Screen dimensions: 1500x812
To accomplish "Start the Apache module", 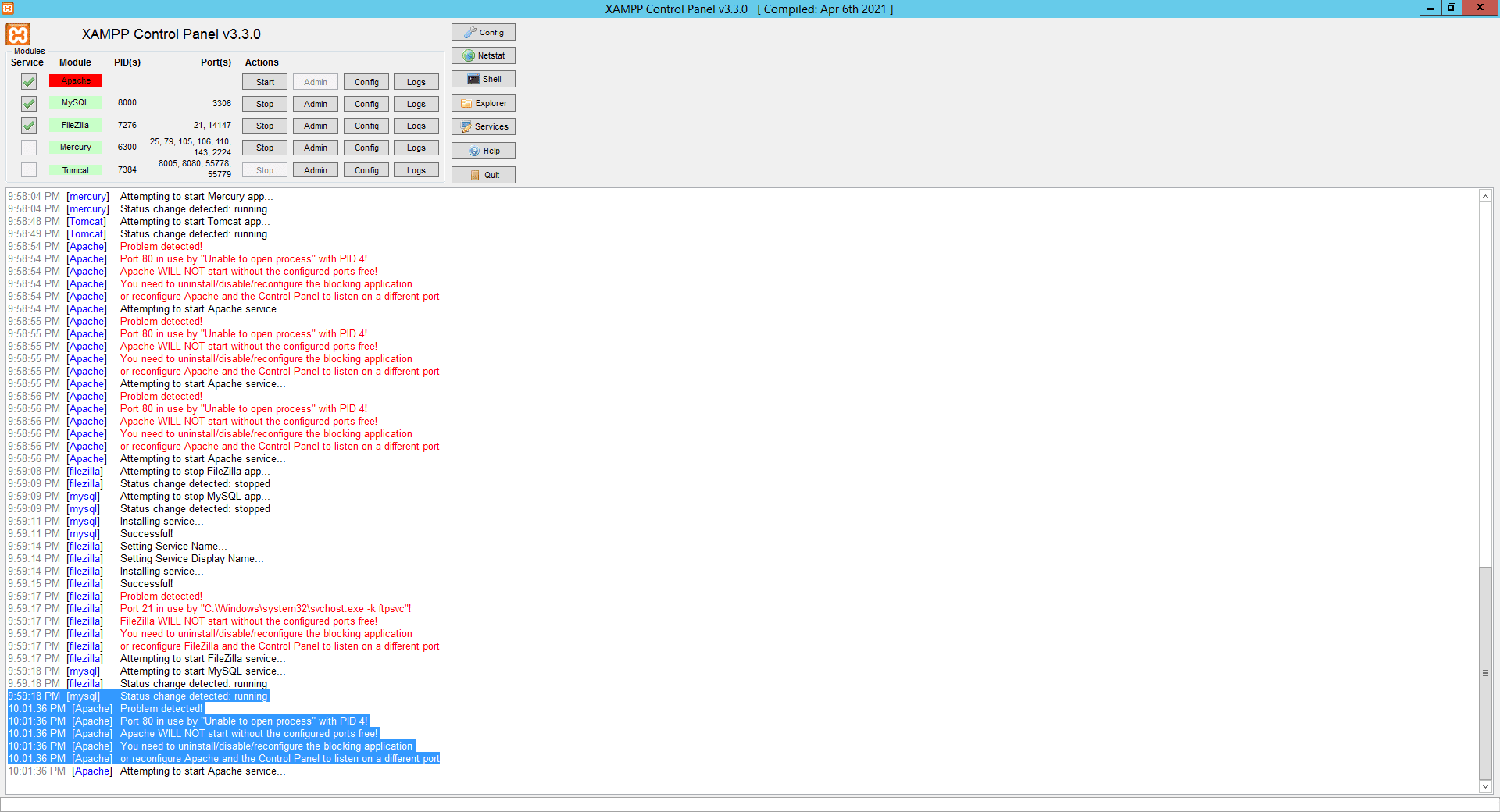I will coord(265,82).
